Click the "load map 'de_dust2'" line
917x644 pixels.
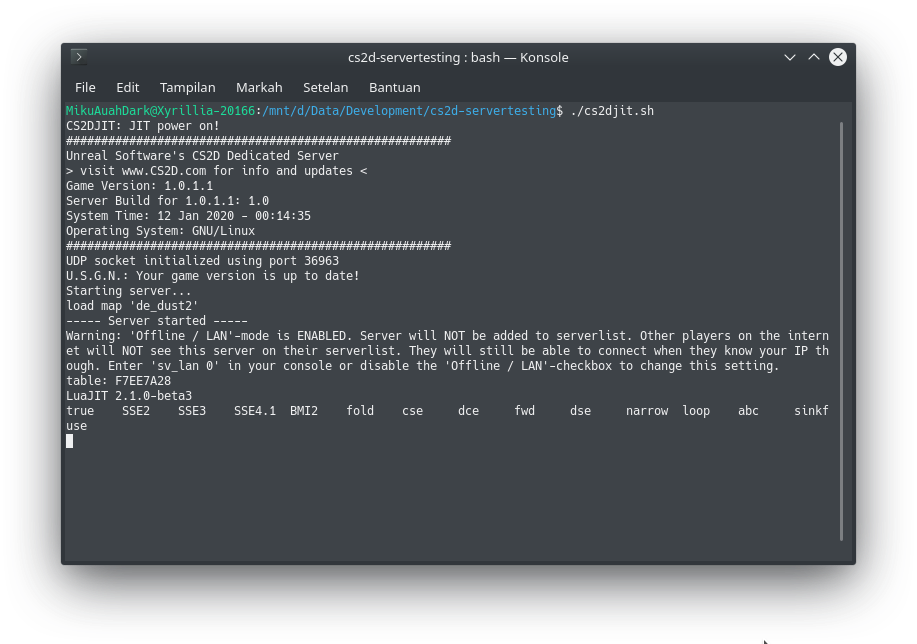point(132,306)
